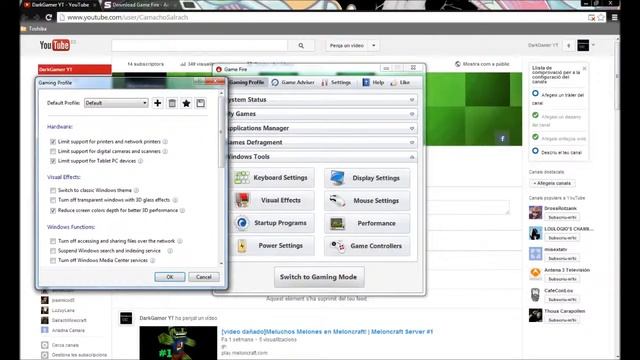
Task: Save profile using the floppy disk icon
Action: 200,103
